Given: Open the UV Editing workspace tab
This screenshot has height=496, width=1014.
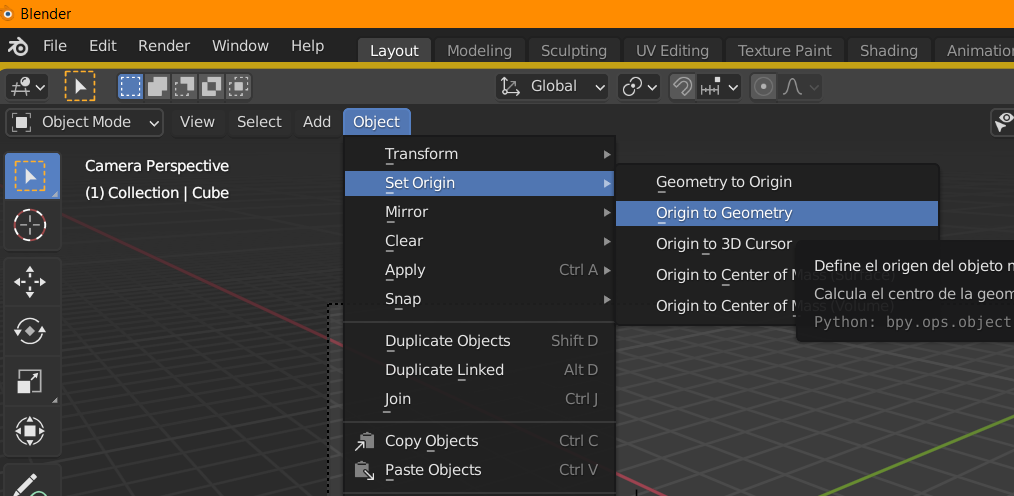Looking at the screenshot, I should coord(672,50).
